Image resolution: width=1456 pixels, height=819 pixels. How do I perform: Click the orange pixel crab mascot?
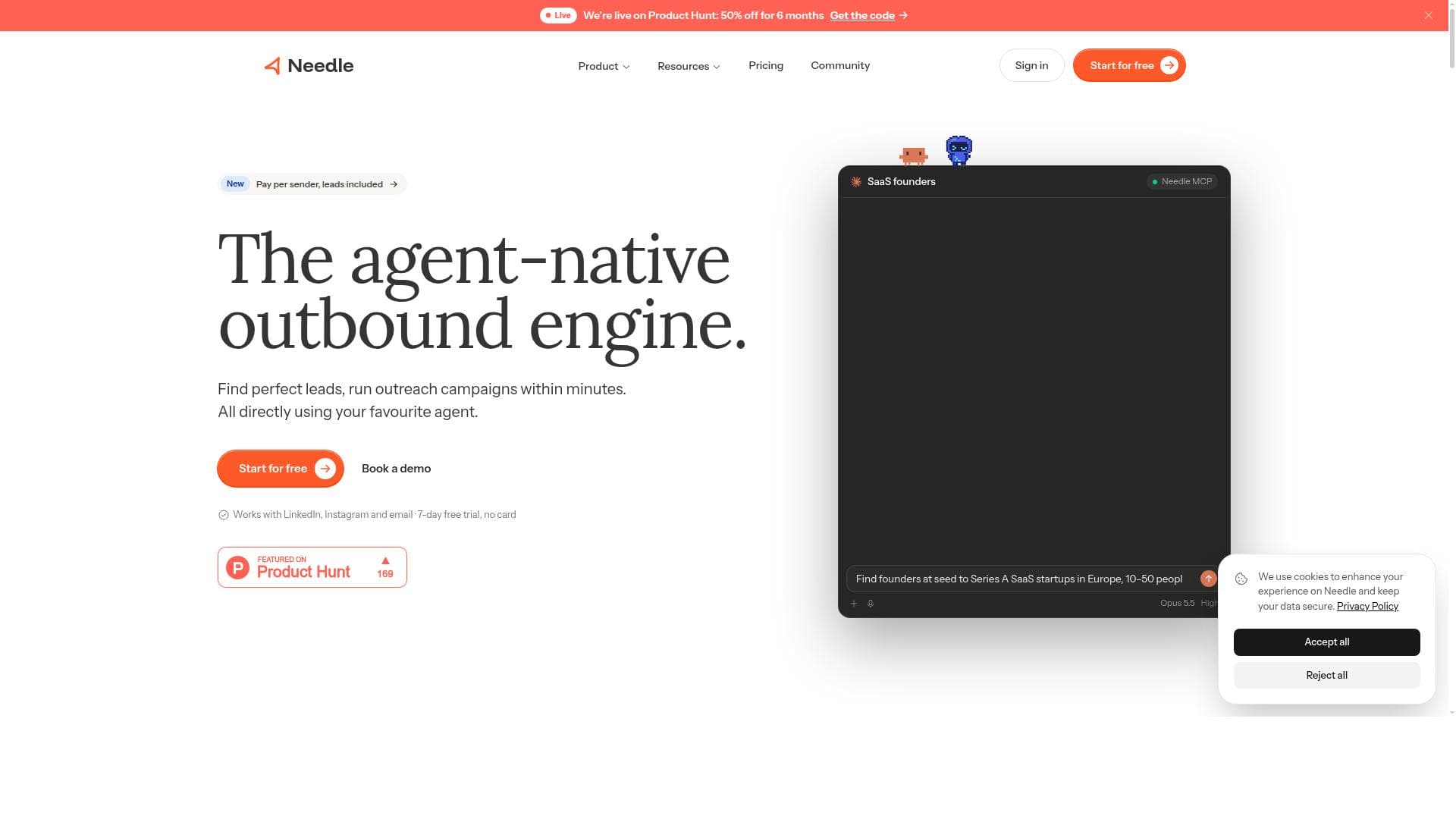pos(914,155)
